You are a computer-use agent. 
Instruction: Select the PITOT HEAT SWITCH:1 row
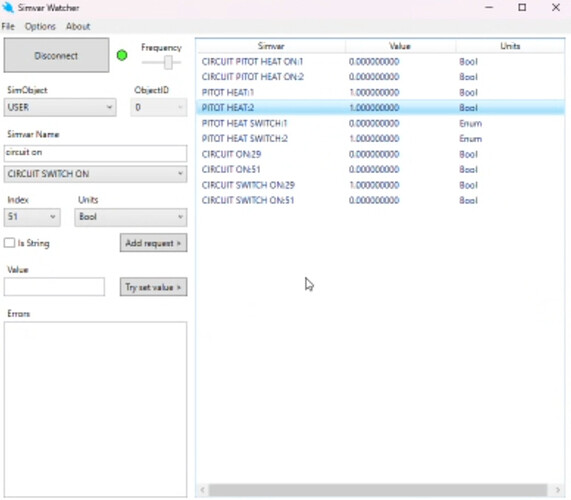(x=380, y=123)
